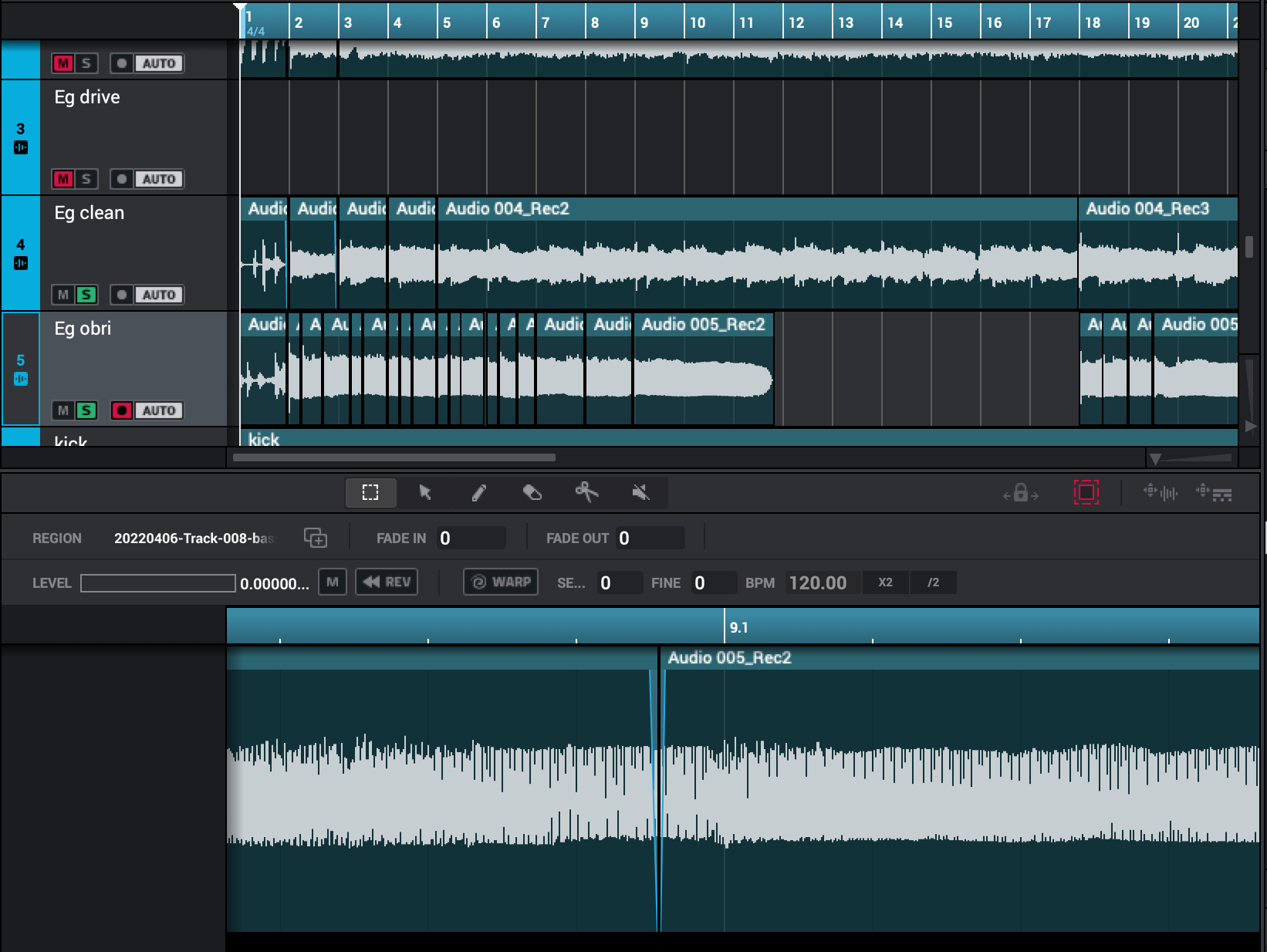
Task: Click the 9.1 marker in editor ruler
Action: [738, 628]
